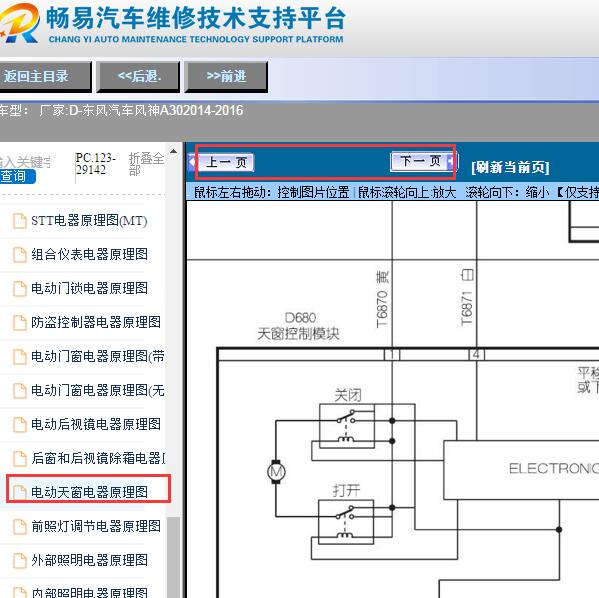
Task: Click the sidebar scroll-up arrow
Action: pos(173,151)
